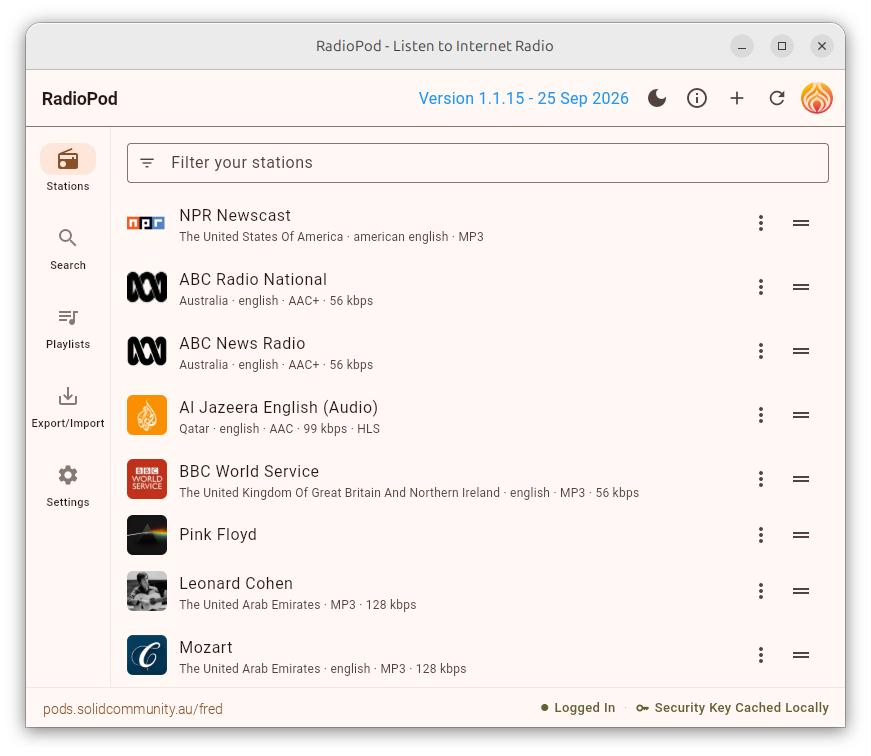The width and height of the screenshot is (871, 756).
Task: Open more options for BBC World Service
Action: coord(761,479)
